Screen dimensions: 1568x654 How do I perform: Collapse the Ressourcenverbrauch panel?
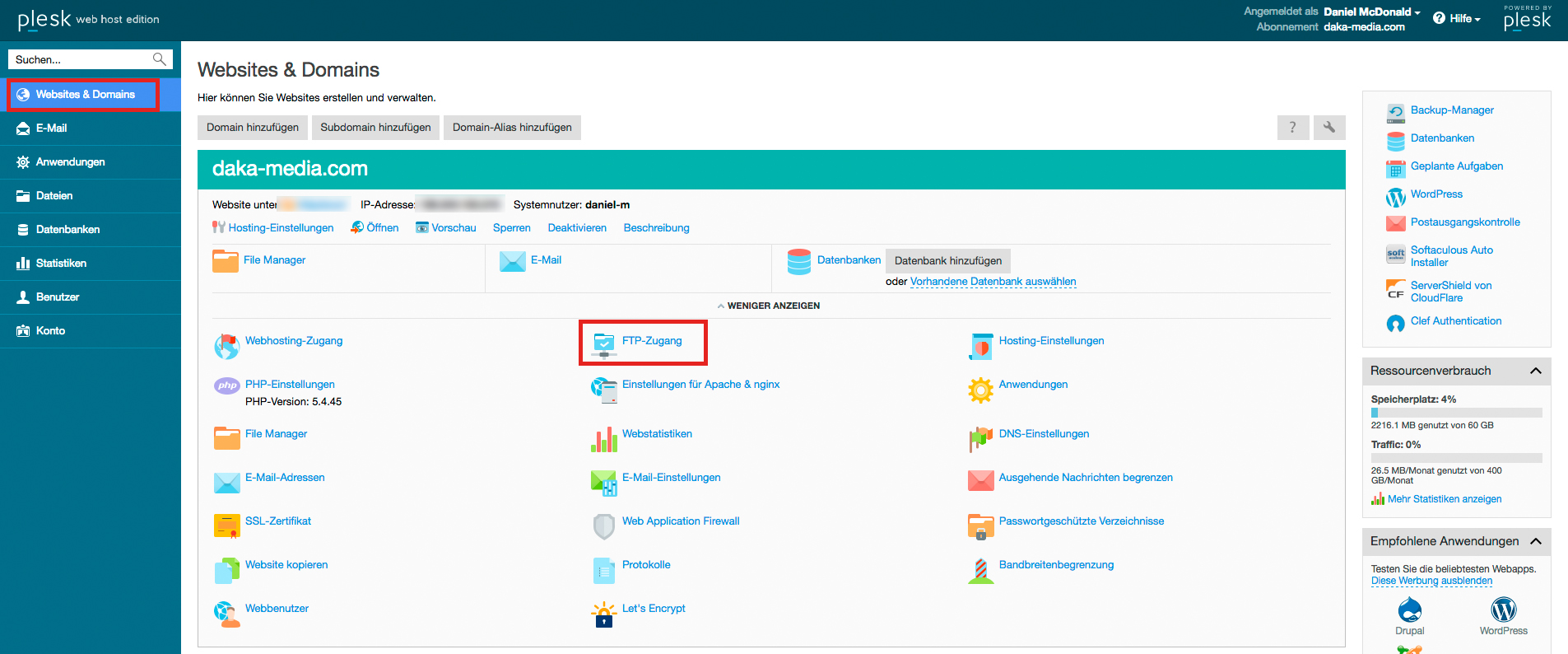click(1535, 371)
